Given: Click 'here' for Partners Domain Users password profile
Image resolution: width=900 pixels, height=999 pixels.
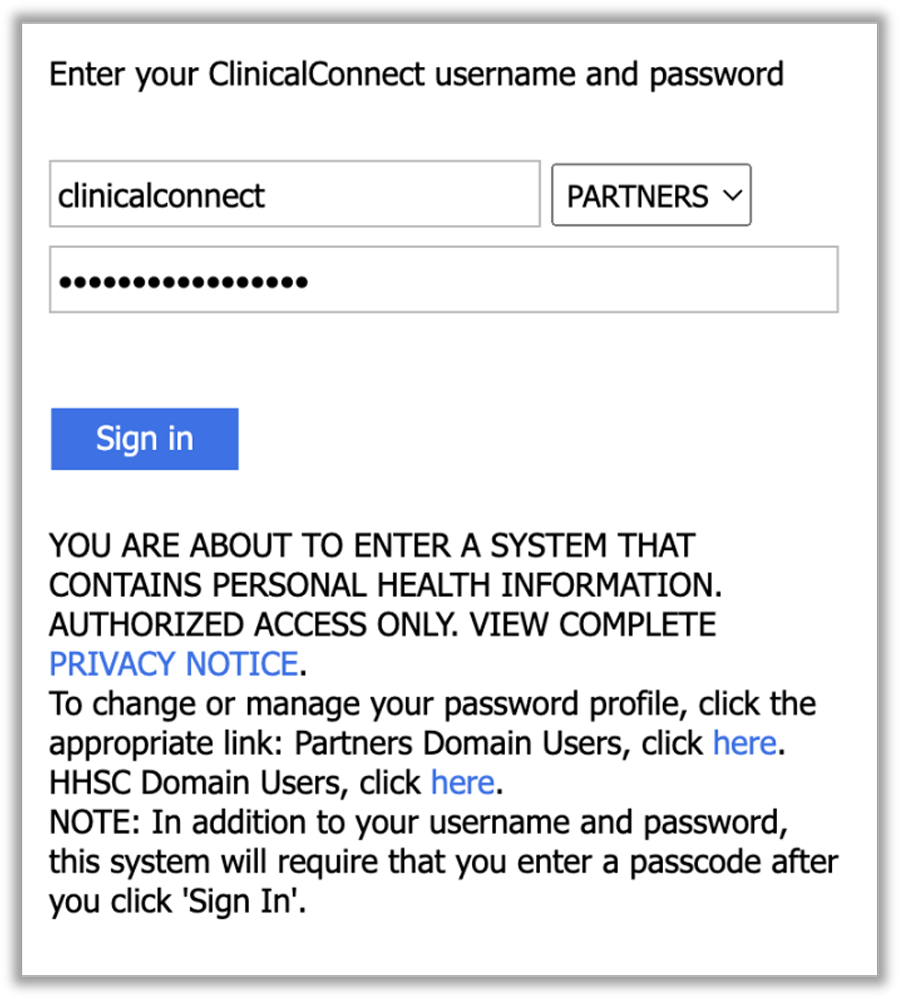Looking at the screenshot, I should [x=745, y=743].
